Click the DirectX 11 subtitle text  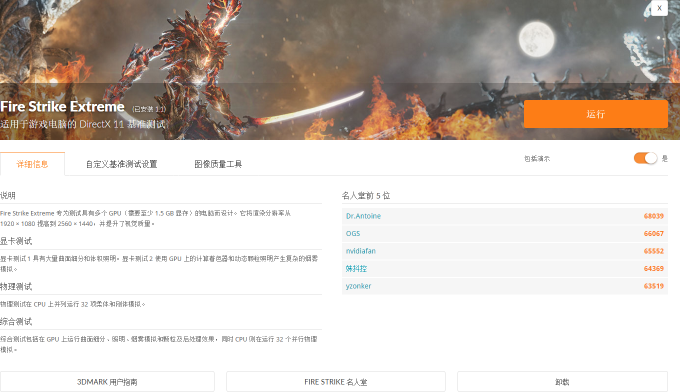[x=82, y=124]
